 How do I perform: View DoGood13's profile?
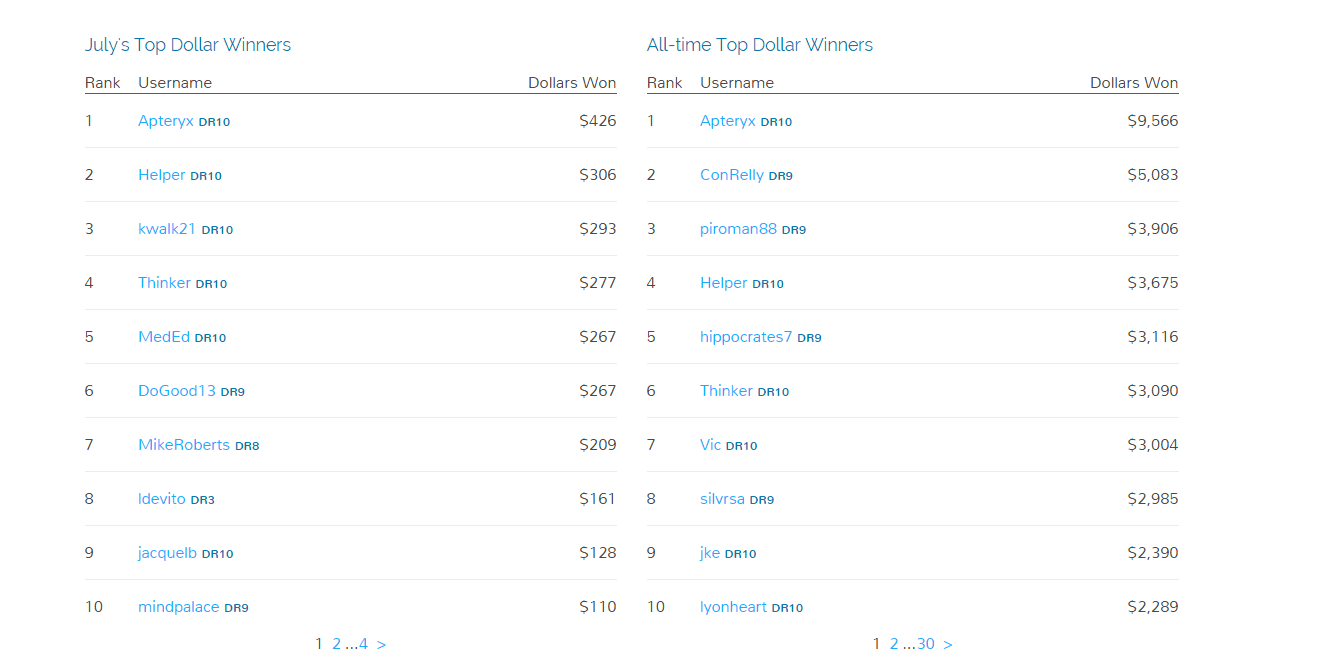tap(177, 391)
